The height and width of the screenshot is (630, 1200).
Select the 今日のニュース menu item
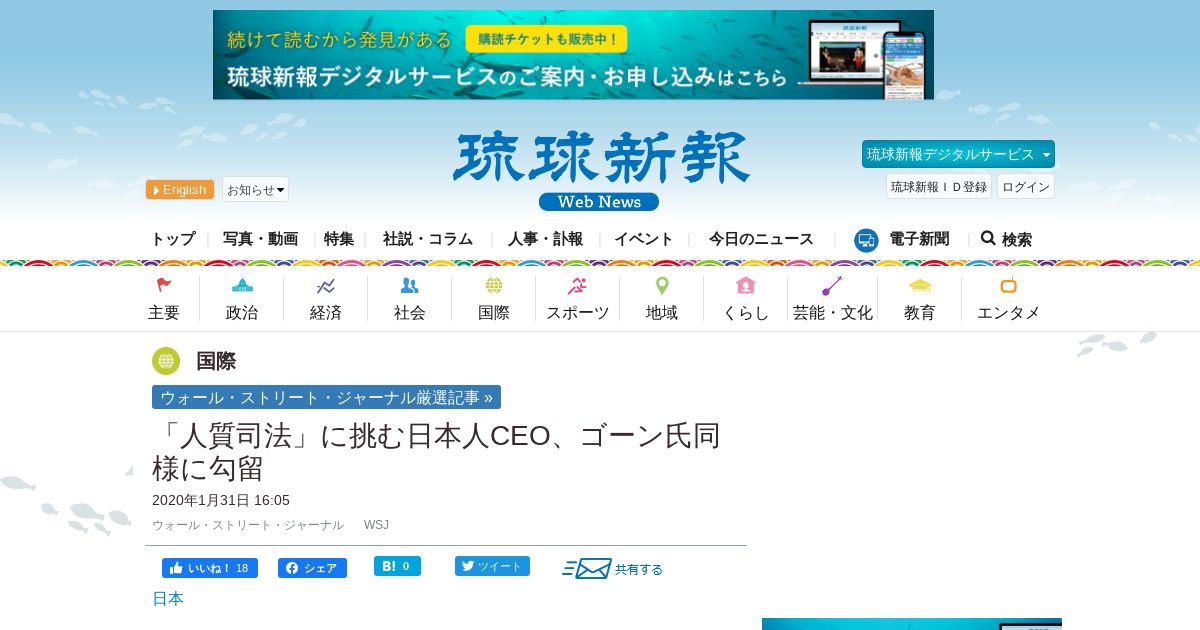click(x=761, y=239)
